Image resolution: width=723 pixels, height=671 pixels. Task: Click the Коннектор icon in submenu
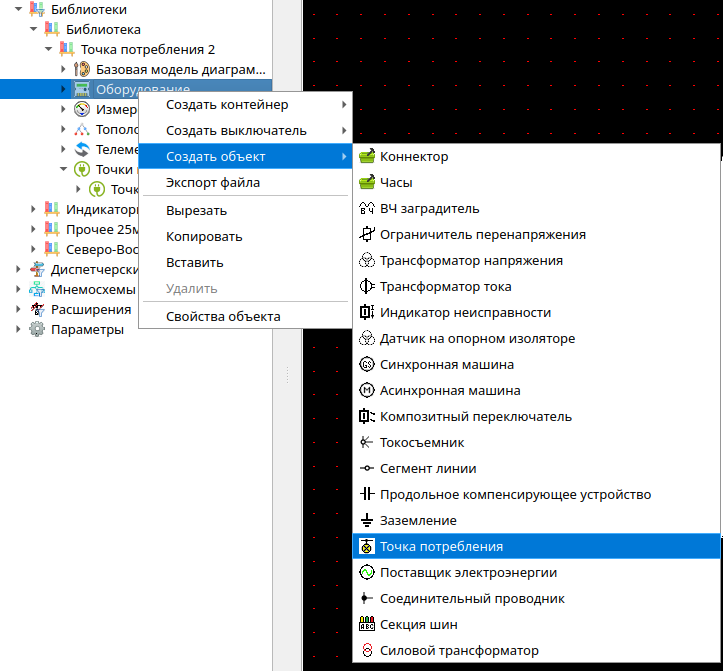click(x=367, y=156)
